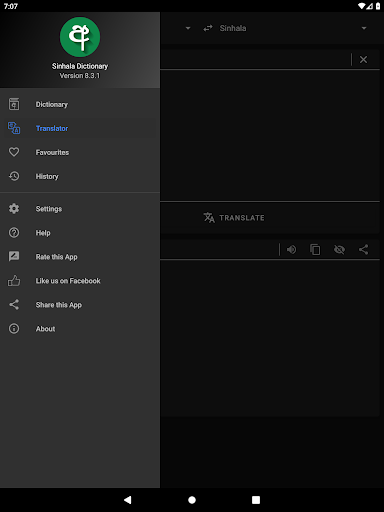The height and width of the screenshot is (512, 384).
Task: Expand the Sinhala target language dropdown
Action: pyautogui.click(x=364, y=28)
